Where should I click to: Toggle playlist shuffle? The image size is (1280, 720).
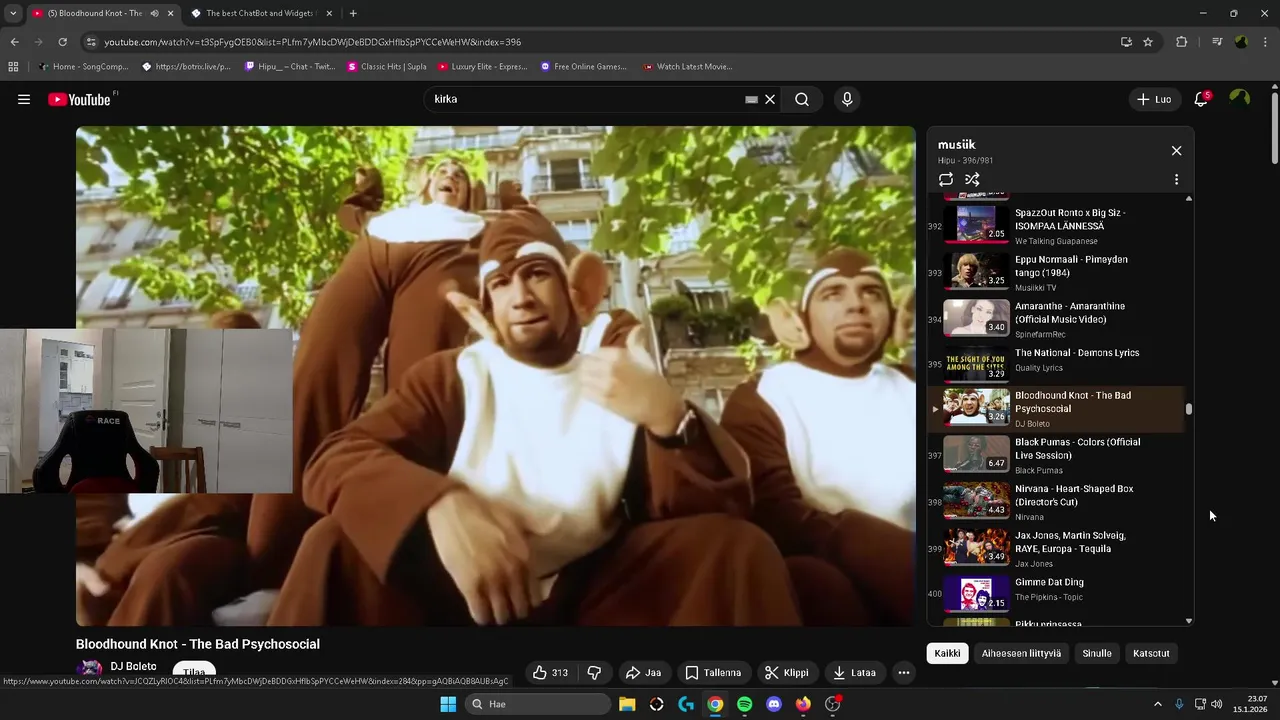[x=972, y=179]
